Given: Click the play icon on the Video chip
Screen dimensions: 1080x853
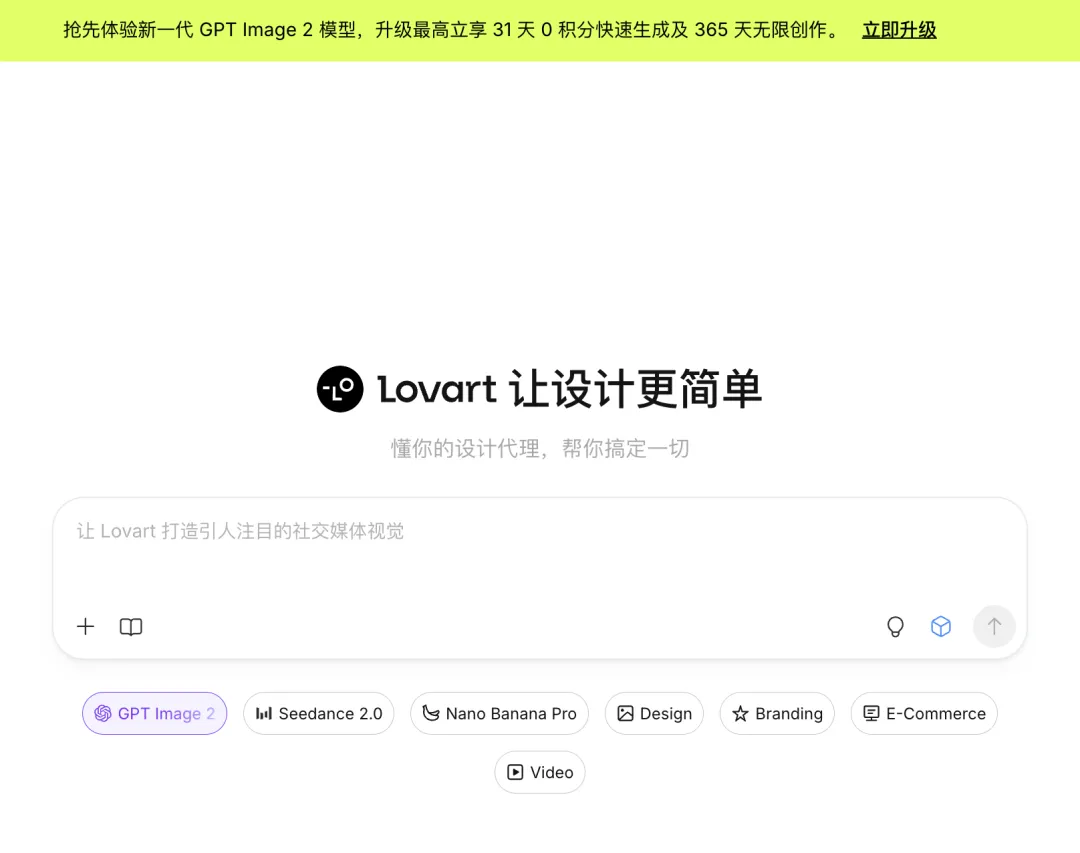Looking at the screenshot, I should 514,772.
